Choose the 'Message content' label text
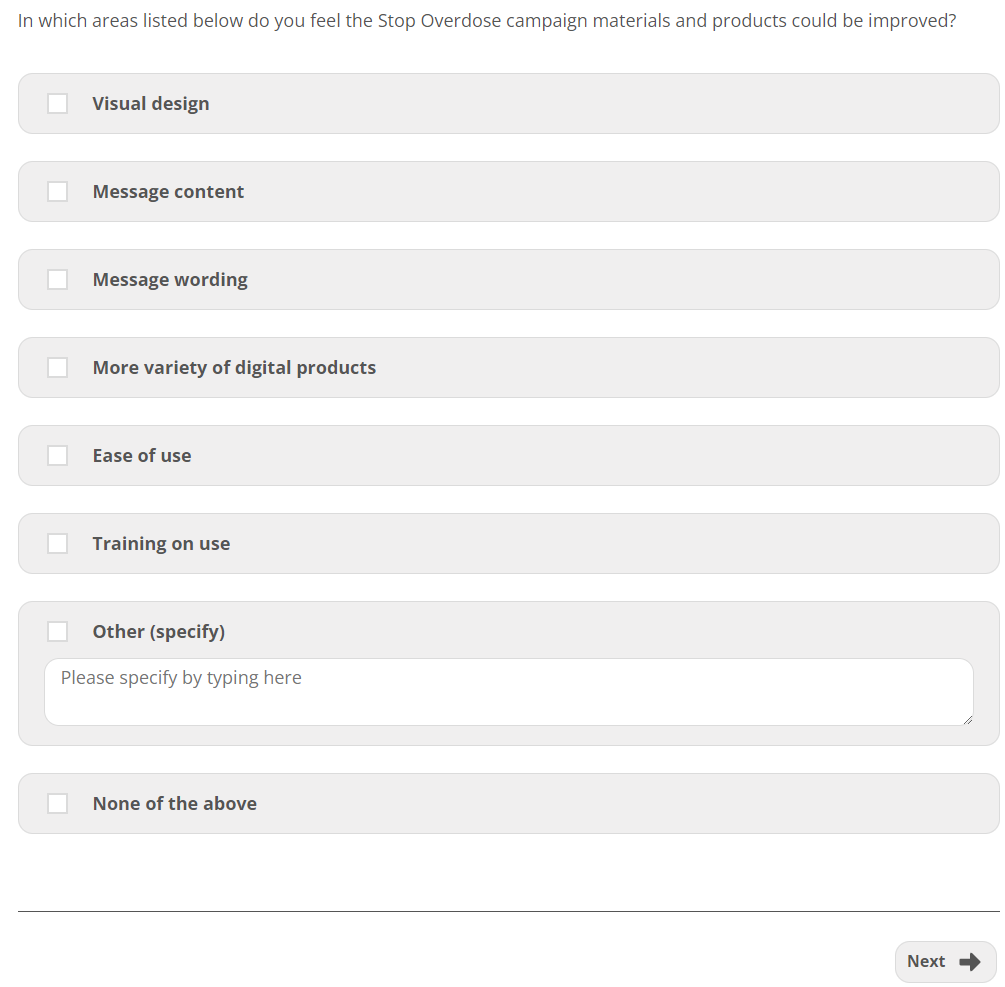Image resolution: width=1005 pixels, height=987 pixels. coord(168,192)
